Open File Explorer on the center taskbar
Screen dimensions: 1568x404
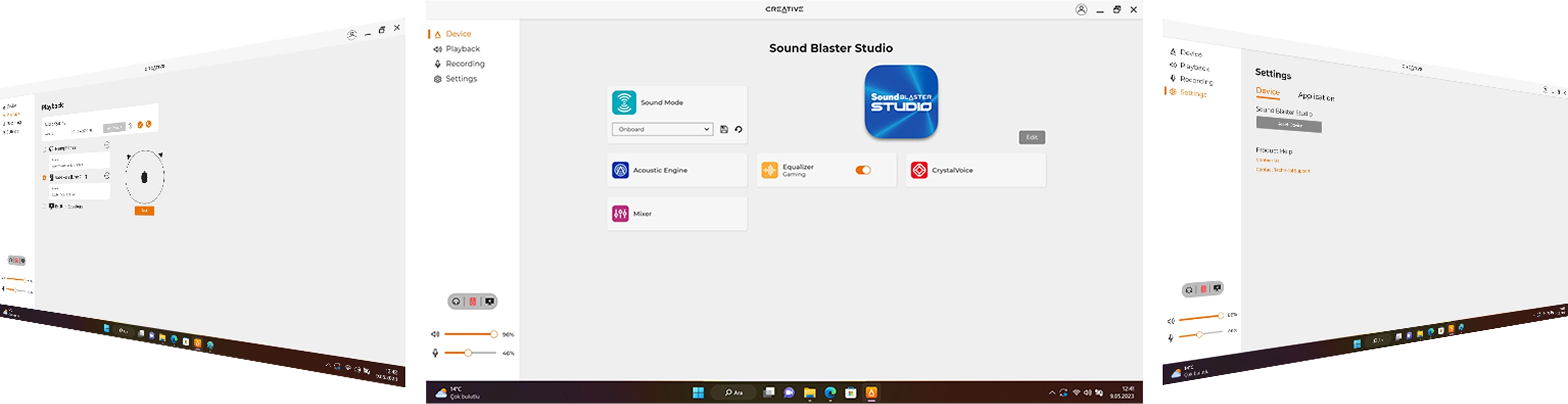tap(810, 393)
